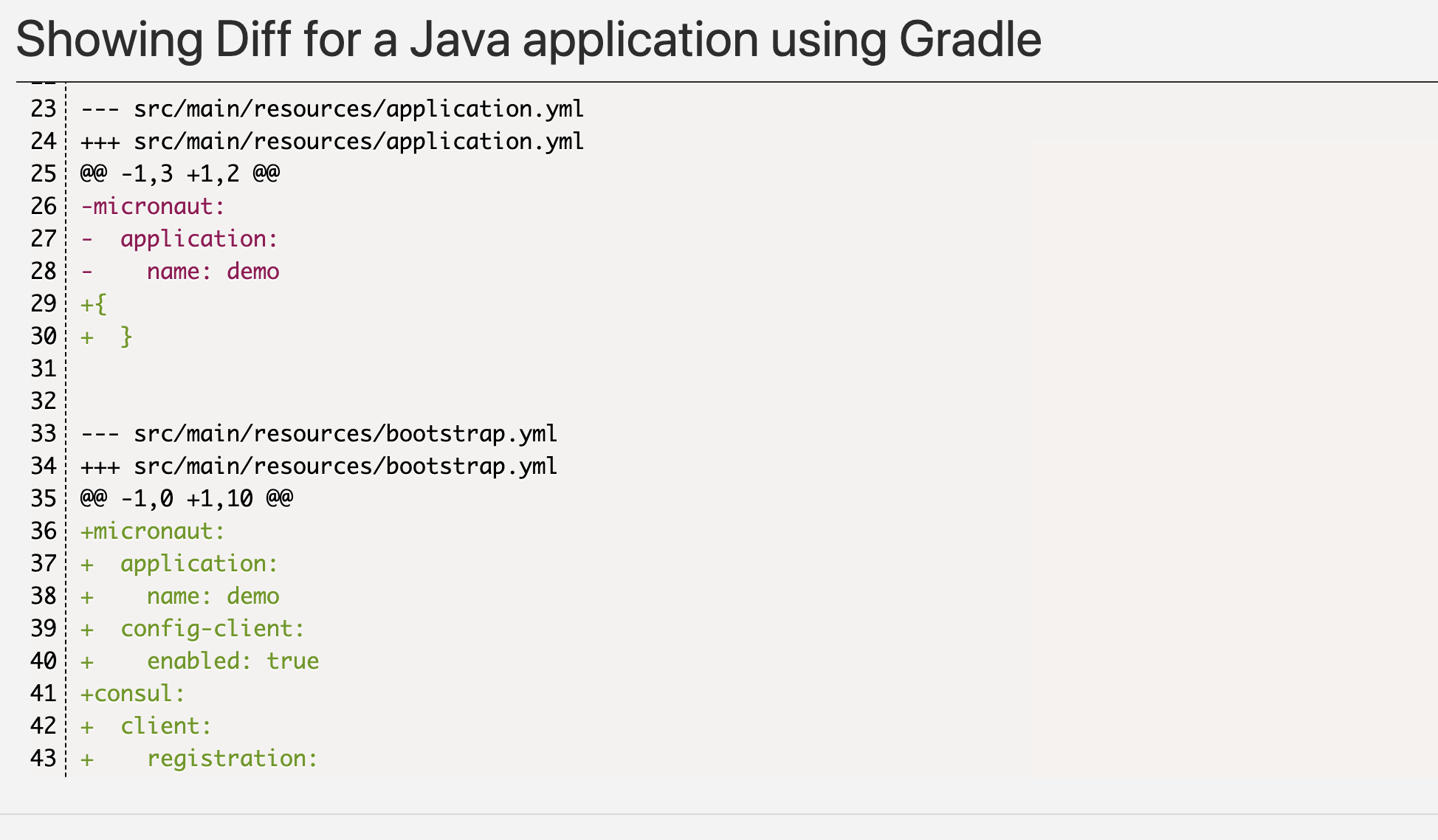The image size is (1438, 840).
Task: Click the added '+micronaut:' line 36
Action: (152, 531)
